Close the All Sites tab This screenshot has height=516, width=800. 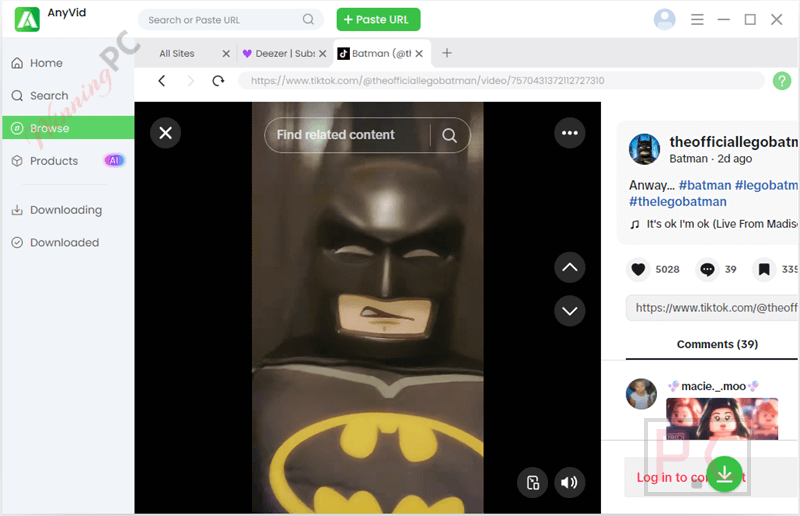click(226, 53)
